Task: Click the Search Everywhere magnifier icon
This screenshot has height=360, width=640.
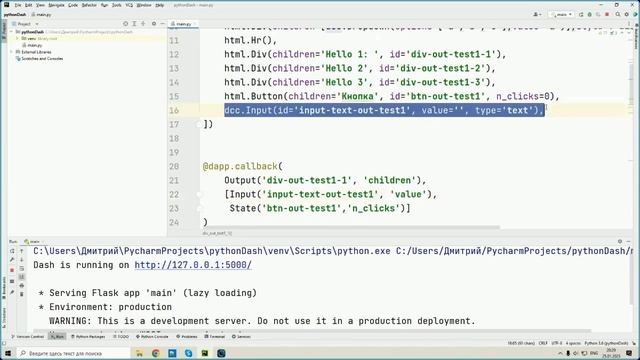Action: (618, 15)
